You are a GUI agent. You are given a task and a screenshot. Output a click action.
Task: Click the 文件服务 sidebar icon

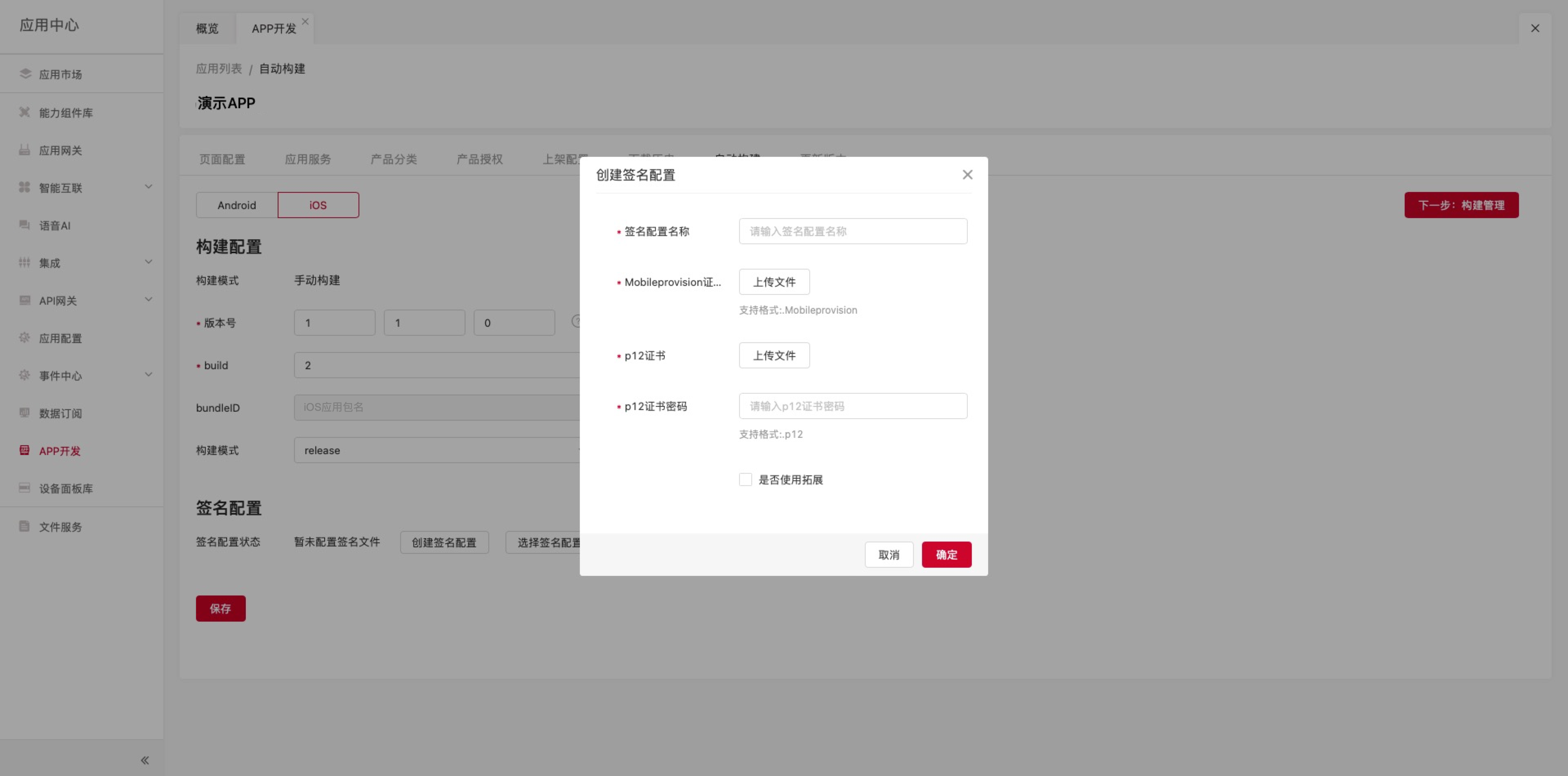coord(25,526)
